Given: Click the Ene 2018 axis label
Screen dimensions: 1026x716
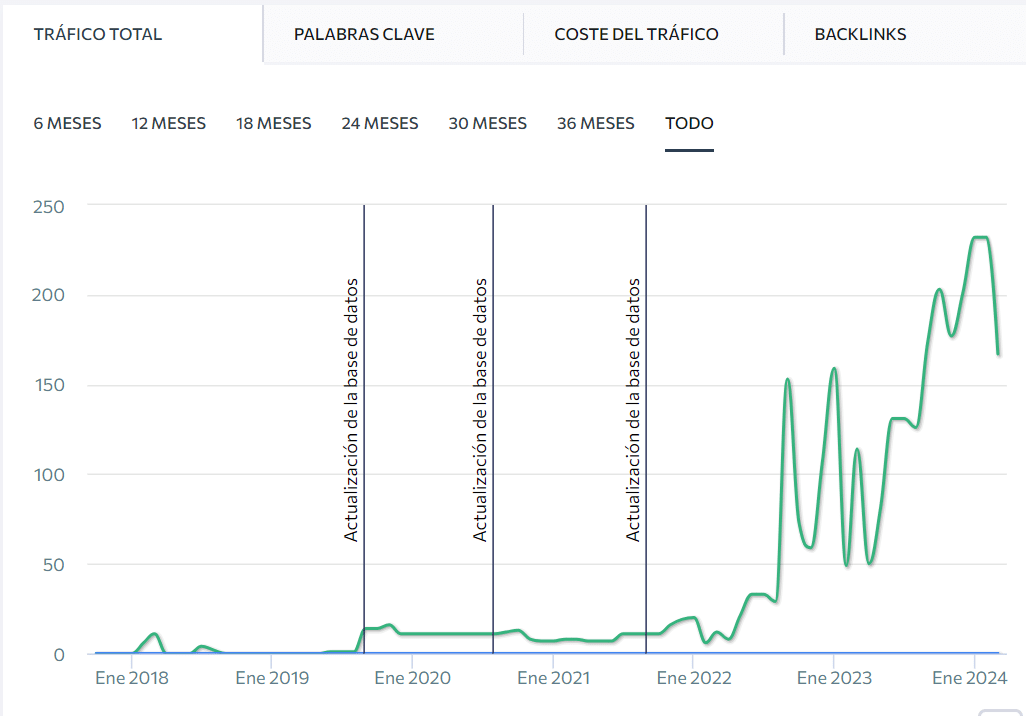Looking at the screenshot, I should point(132,678).
